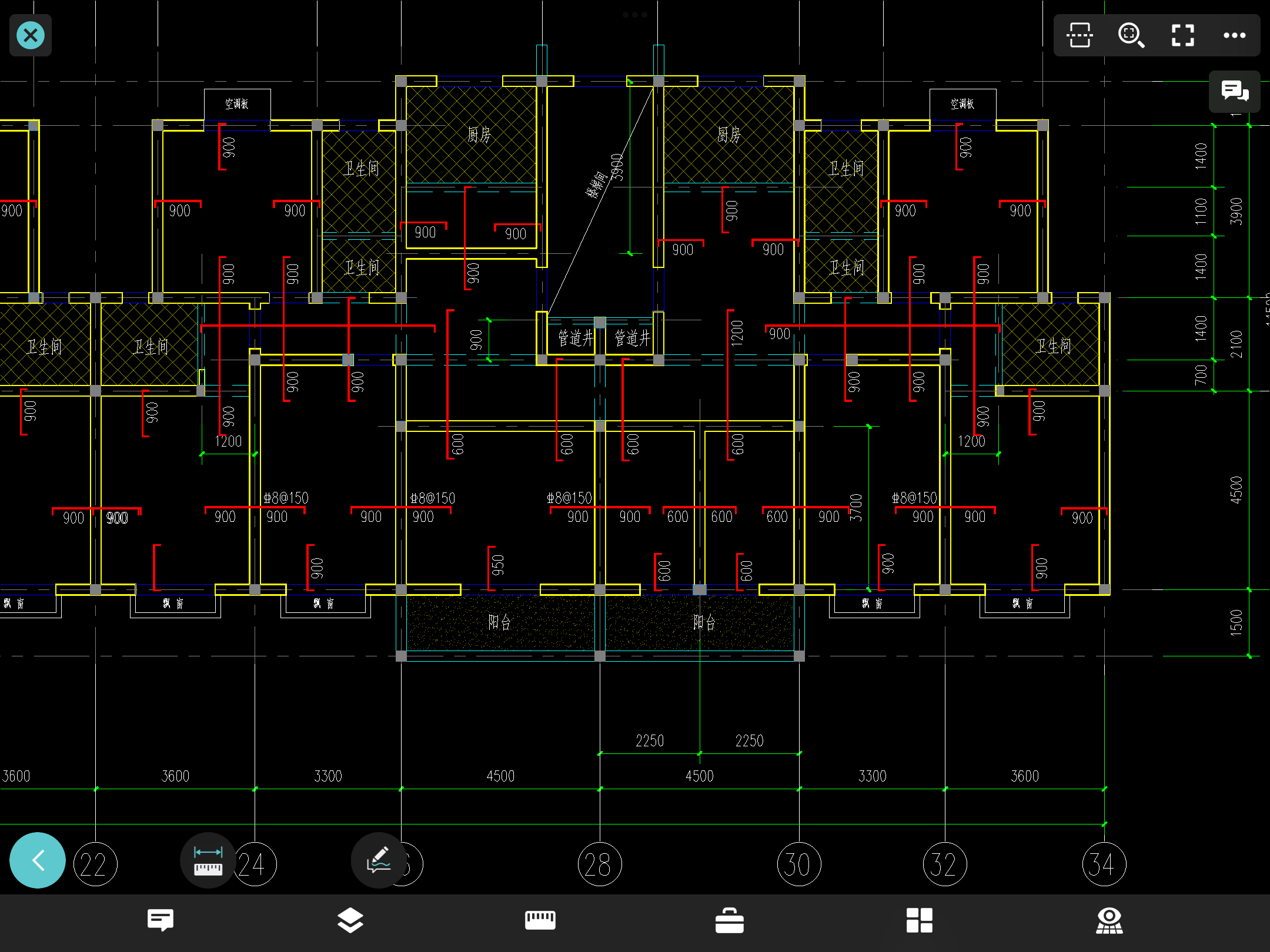1270x952 pixels.
Task: Open the view camera tab in the bottom bar
Action: [1109, 920]
